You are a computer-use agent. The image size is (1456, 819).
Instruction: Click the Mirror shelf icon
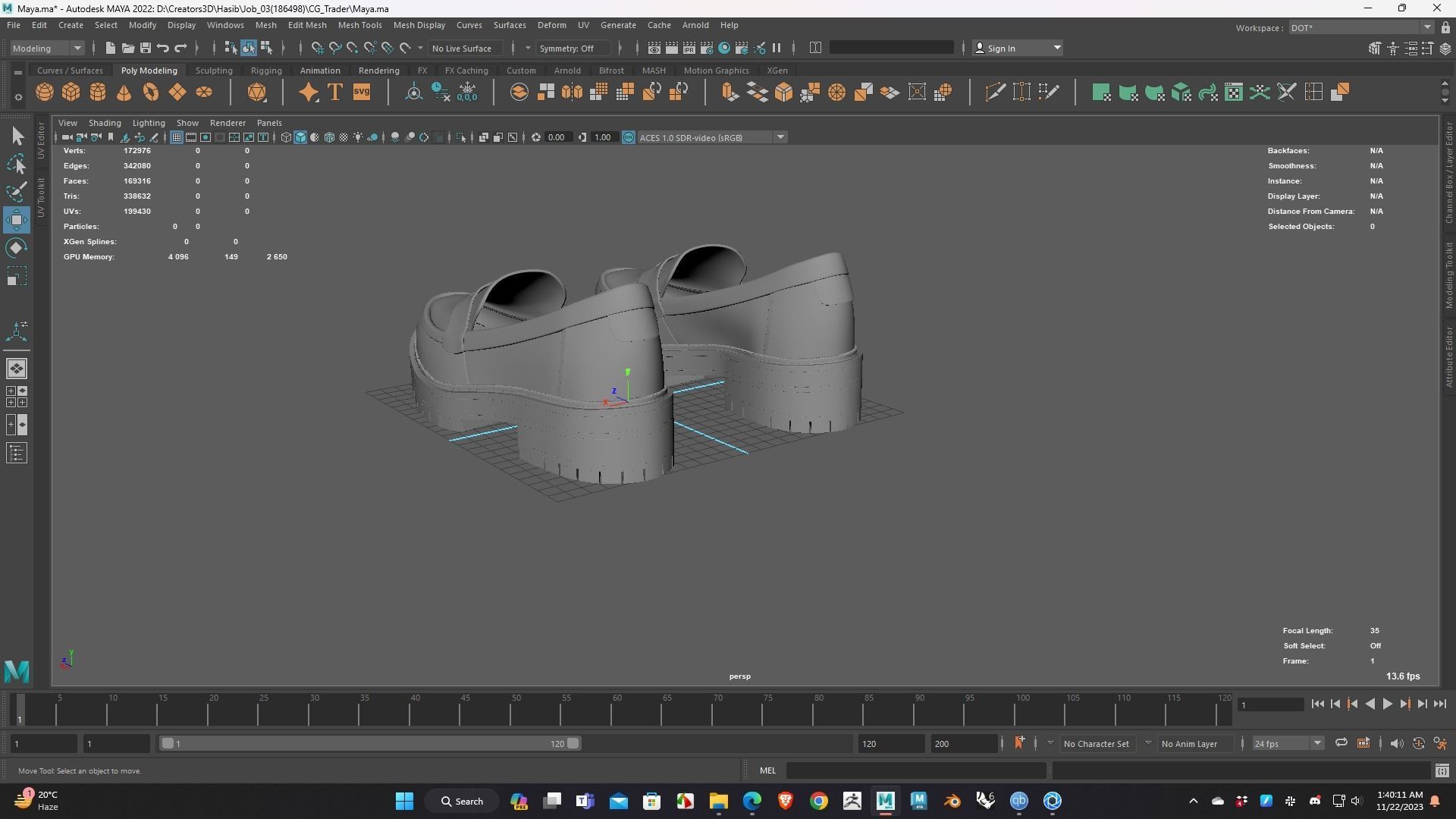click(x=572, y=93)
